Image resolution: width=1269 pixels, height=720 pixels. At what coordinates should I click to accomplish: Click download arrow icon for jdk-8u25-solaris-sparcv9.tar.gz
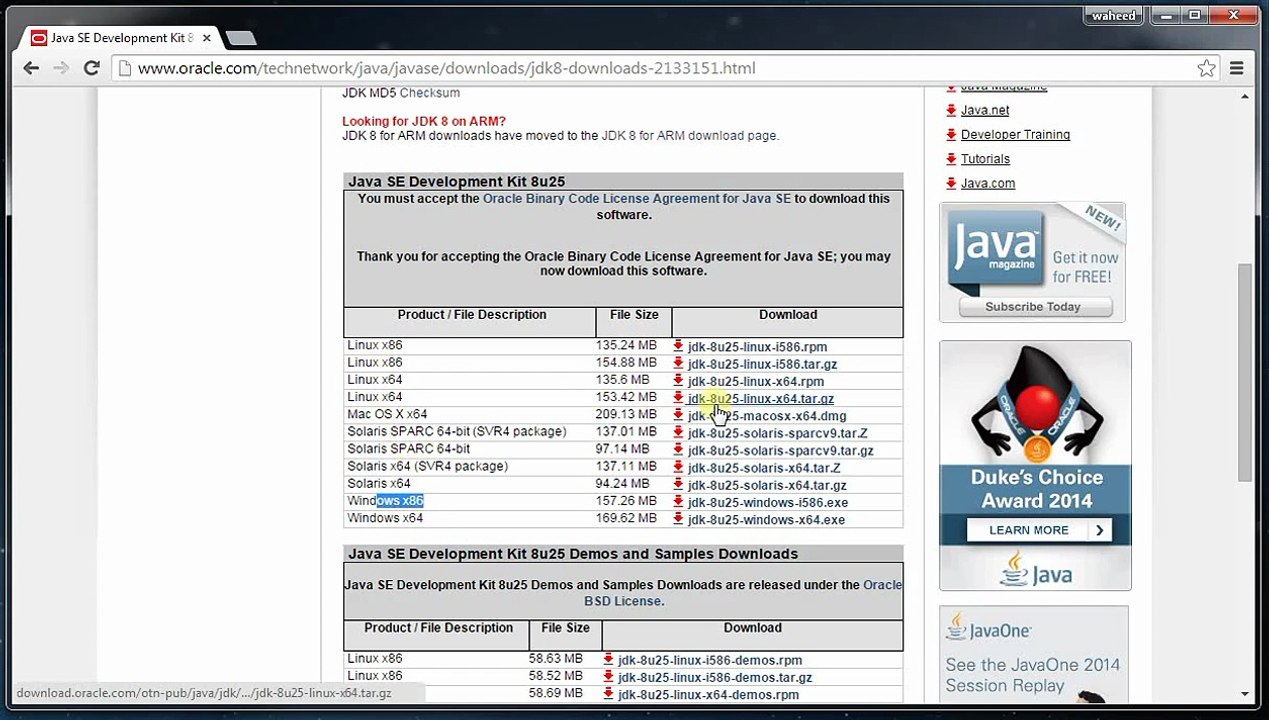pos(678,449)
